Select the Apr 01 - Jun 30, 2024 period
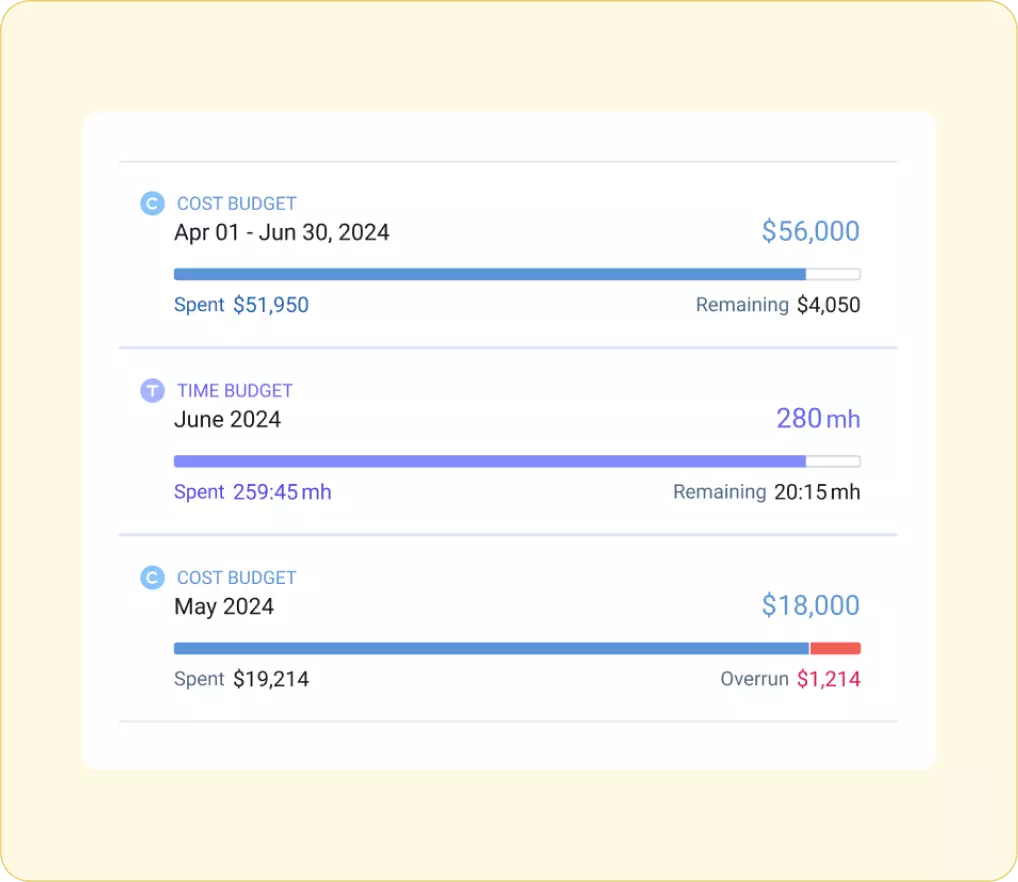Viewport: 1018px width, 882px height. click(x=281, y=233)
